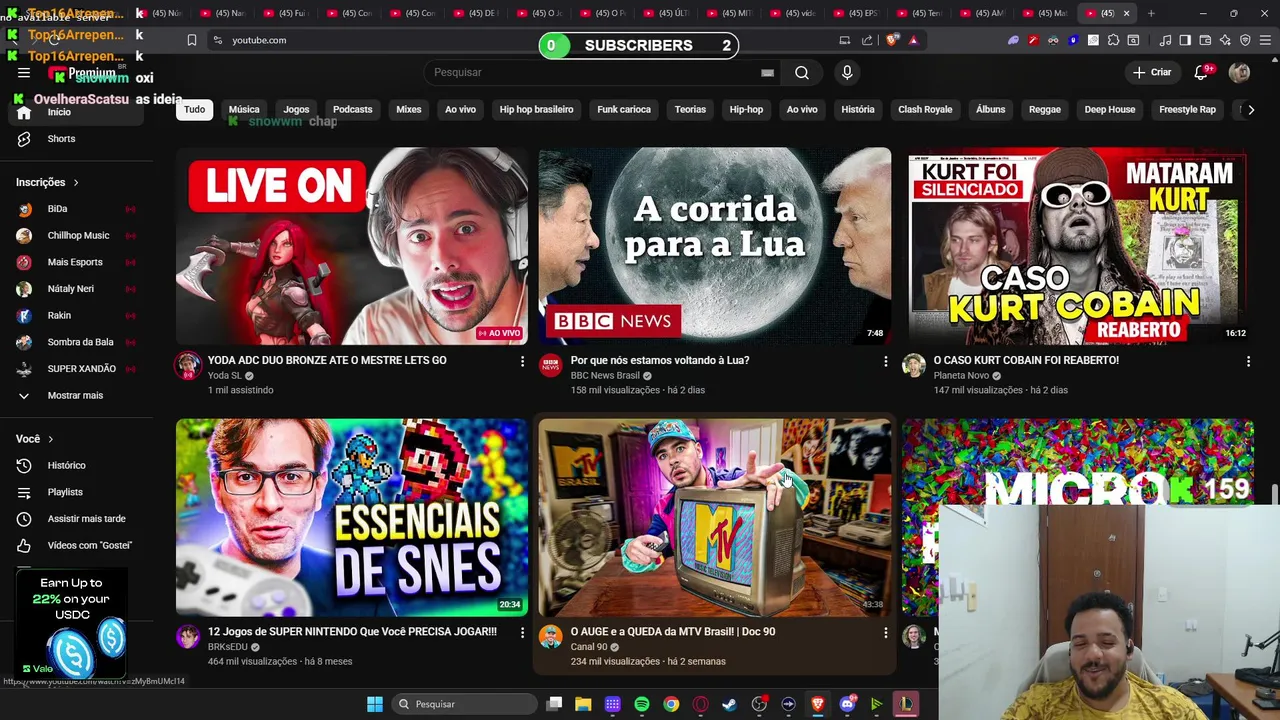
Task: Select the Clash Royale chip
Action: (x=925, y=109)
